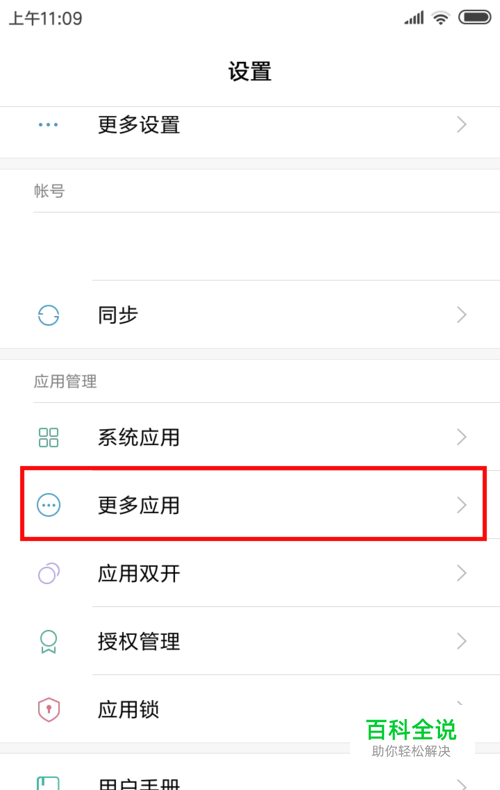Tap the book icon beside 用户手册

48,783
